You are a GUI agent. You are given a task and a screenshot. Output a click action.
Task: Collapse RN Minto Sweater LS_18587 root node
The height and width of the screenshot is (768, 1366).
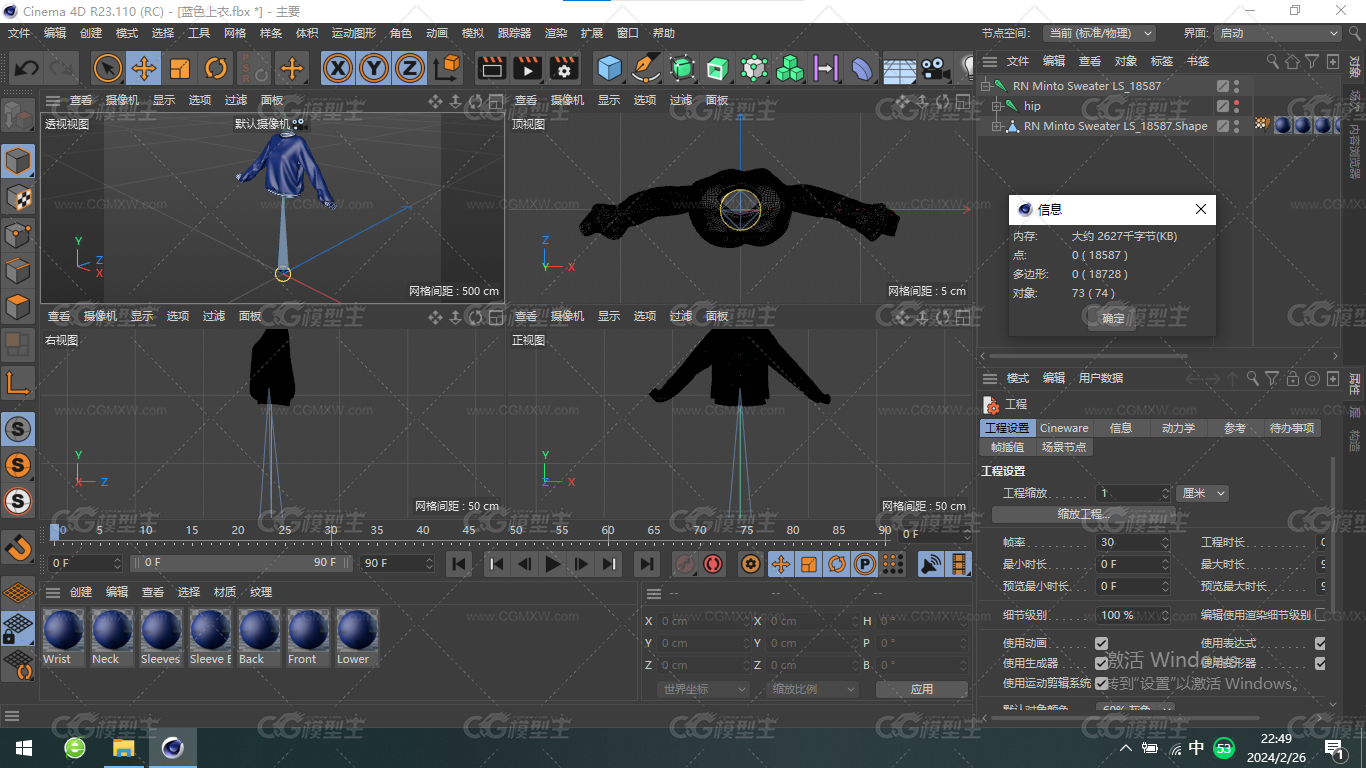[986, 86]
